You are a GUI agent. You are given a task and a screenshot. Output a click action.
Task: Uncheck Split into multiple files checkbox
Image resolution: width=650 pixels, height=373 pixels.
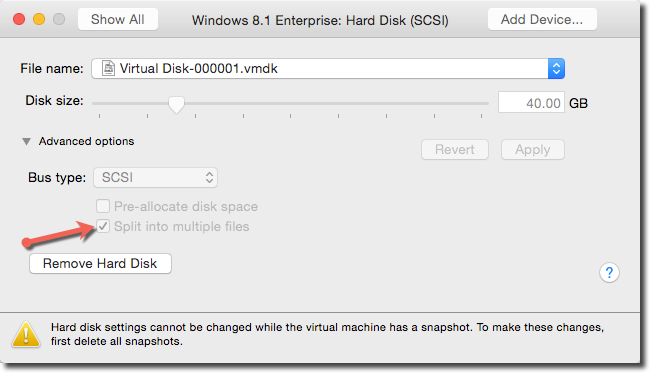click(x=103, y=226)
